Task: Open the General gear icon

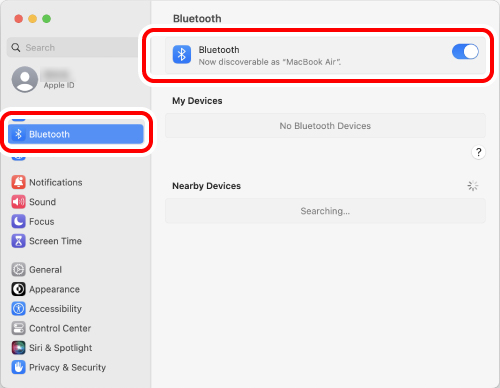Action: pos(18,269)
